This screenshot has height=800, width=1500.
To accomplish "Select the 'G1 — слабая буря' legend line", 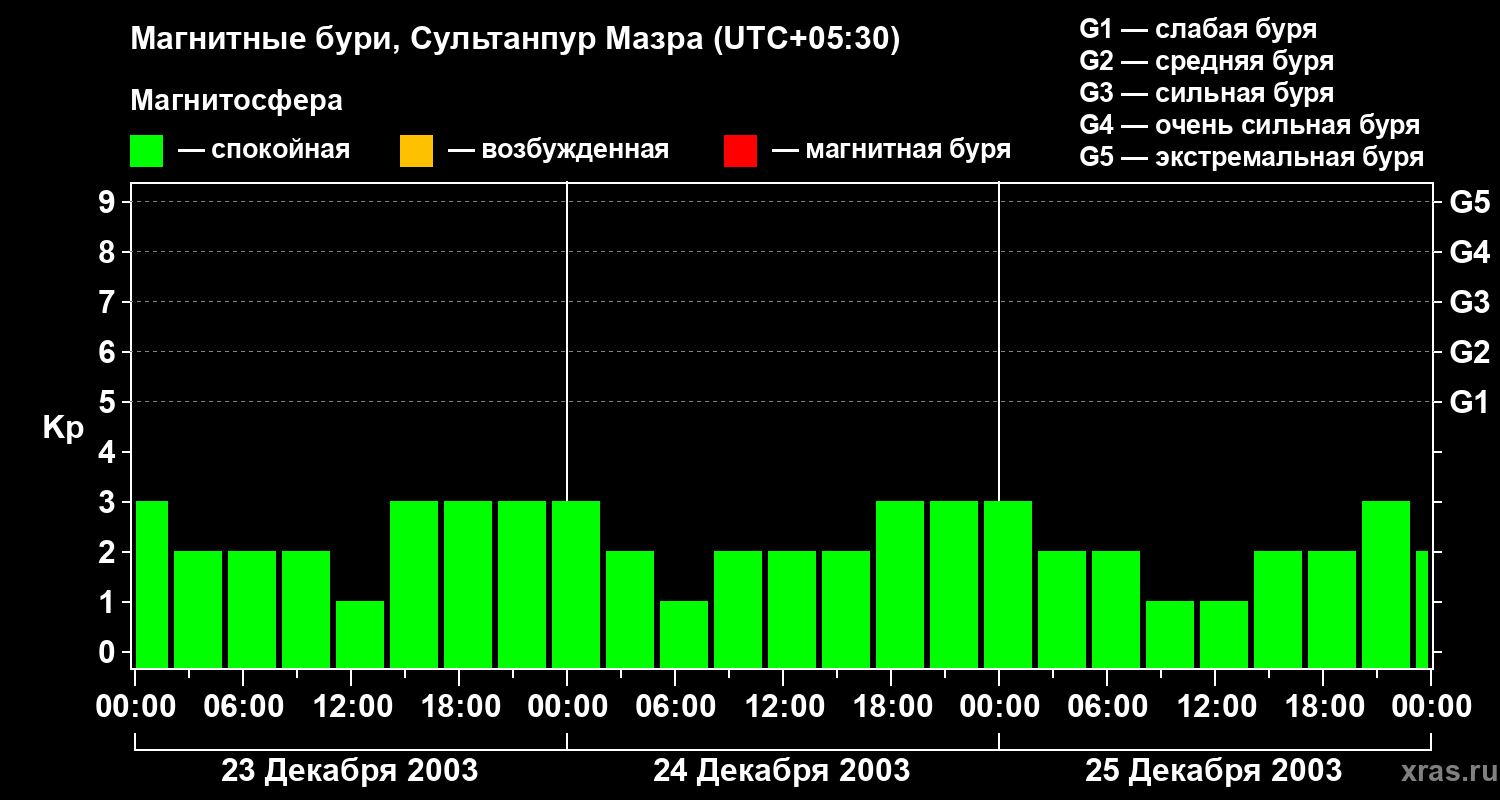I will (1198, 29).
